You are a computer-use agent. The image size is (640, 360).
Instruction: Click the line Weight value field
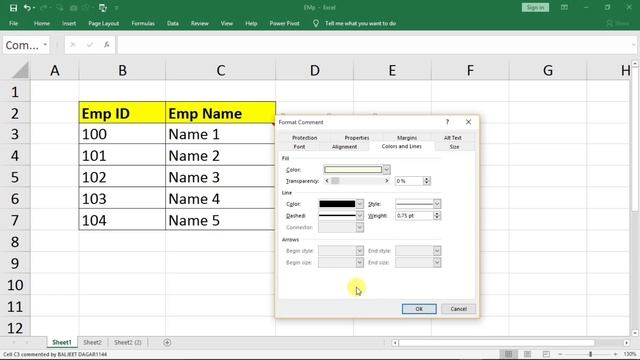click(414, 216)
